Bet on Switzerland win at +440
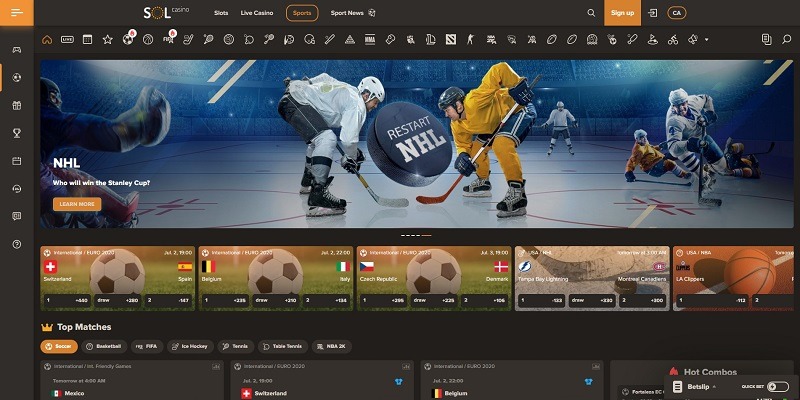The width and height of the screenshot is (800, 400). click(x=67, y=301)
